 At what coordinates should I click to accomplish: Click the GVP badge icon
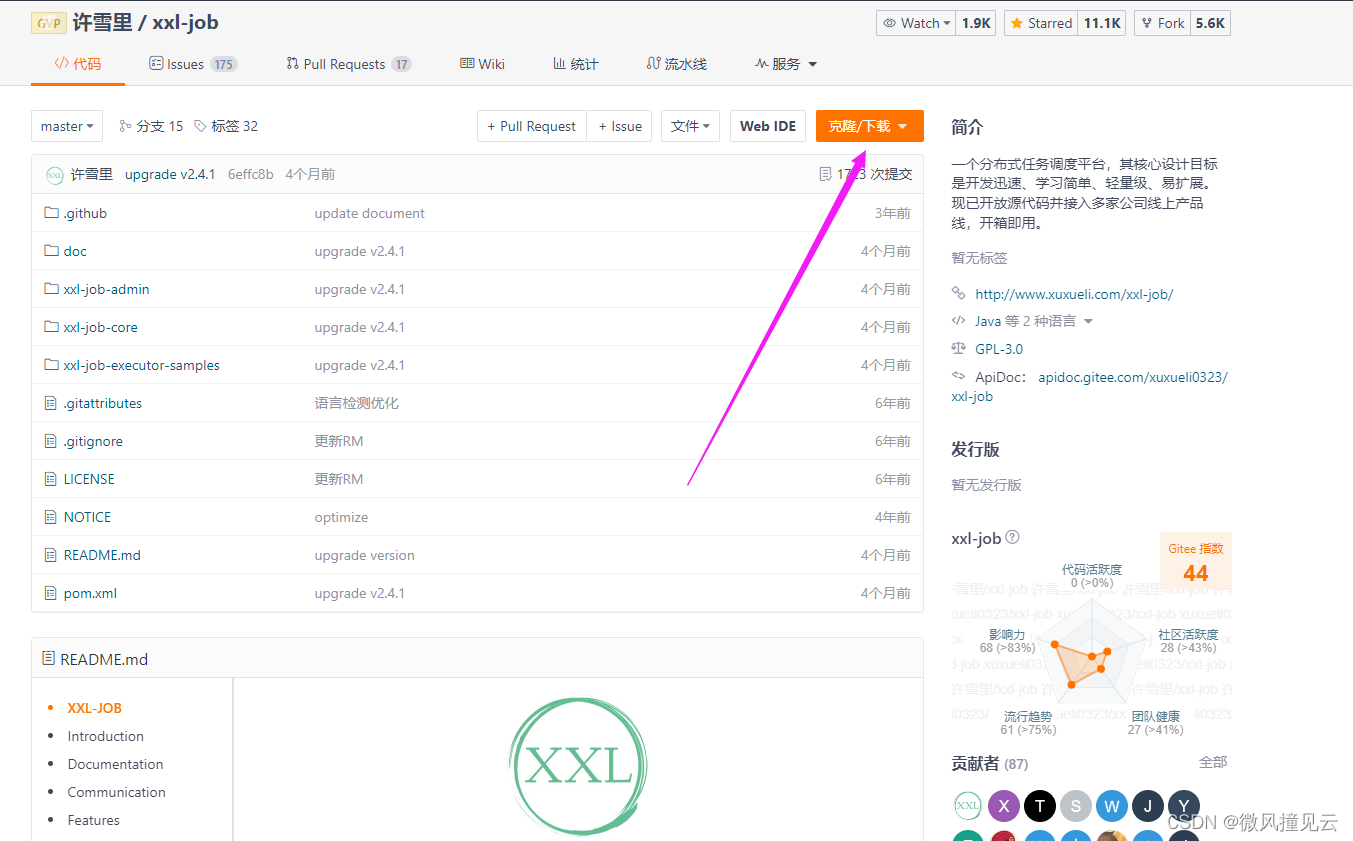(49, 23)
